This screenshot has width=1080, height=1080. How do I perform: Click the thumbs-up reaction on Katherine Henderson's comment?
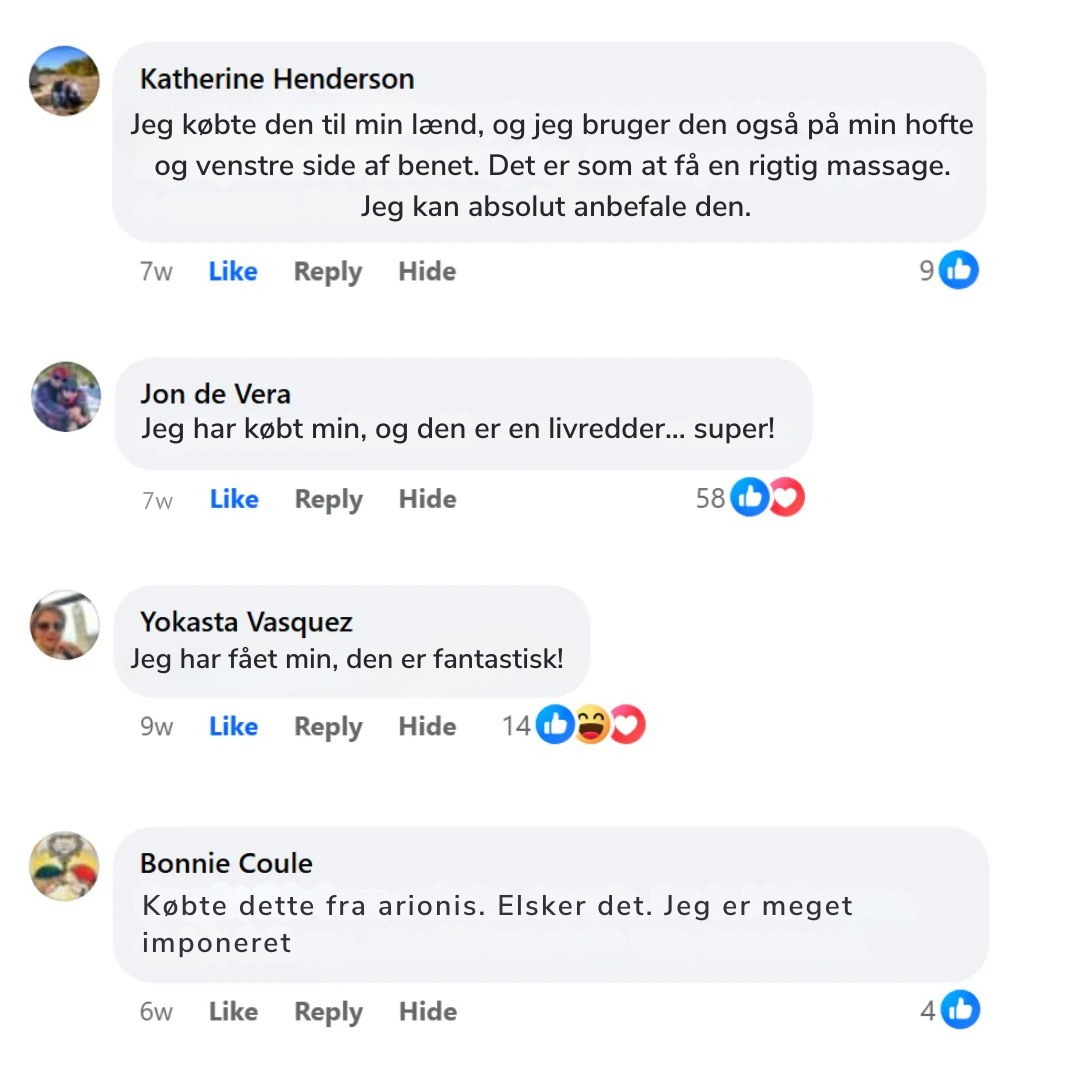[x=959, y=270]
